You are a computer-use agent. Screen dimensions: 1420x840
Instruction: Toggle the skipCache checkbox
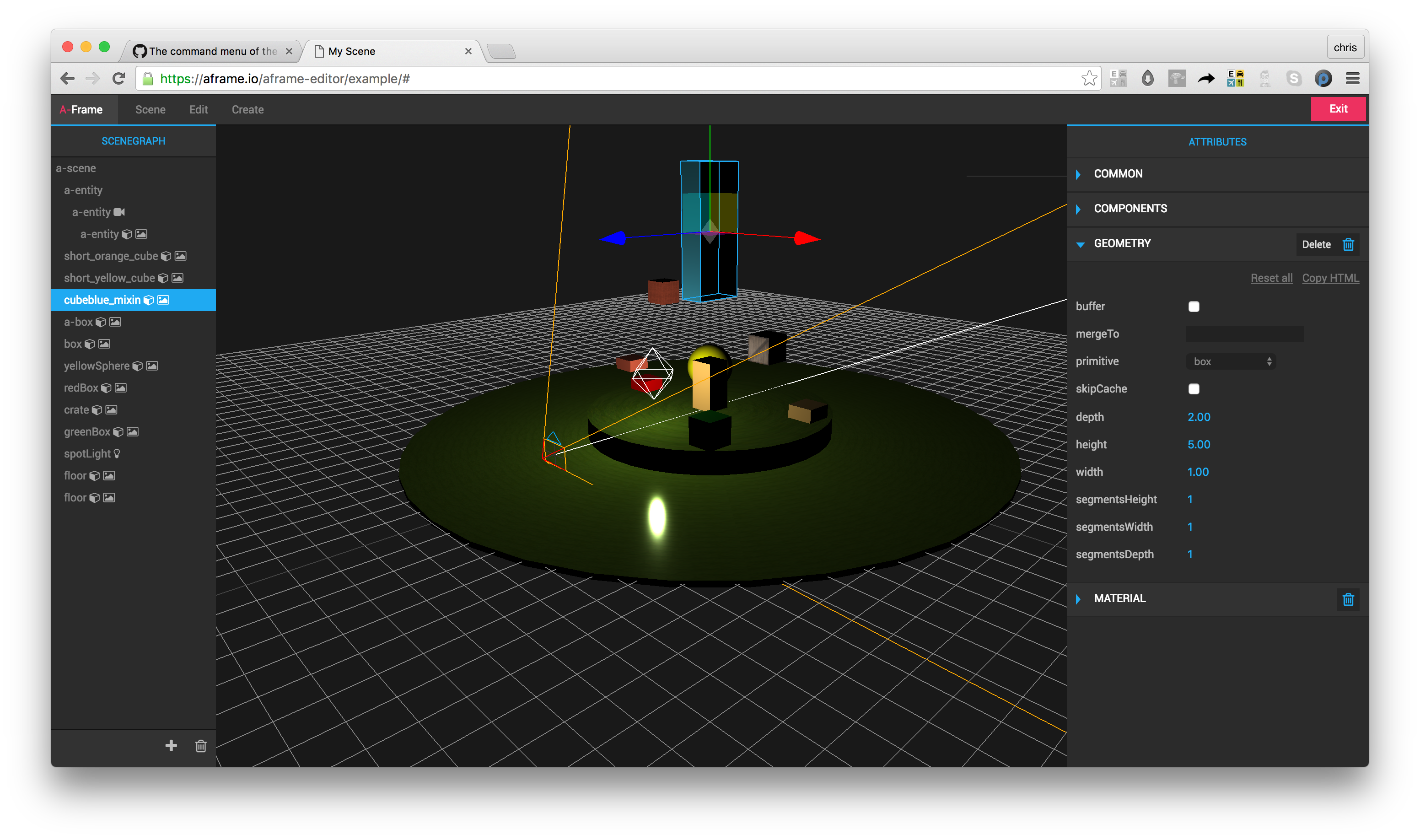(x=1194, y=389)
